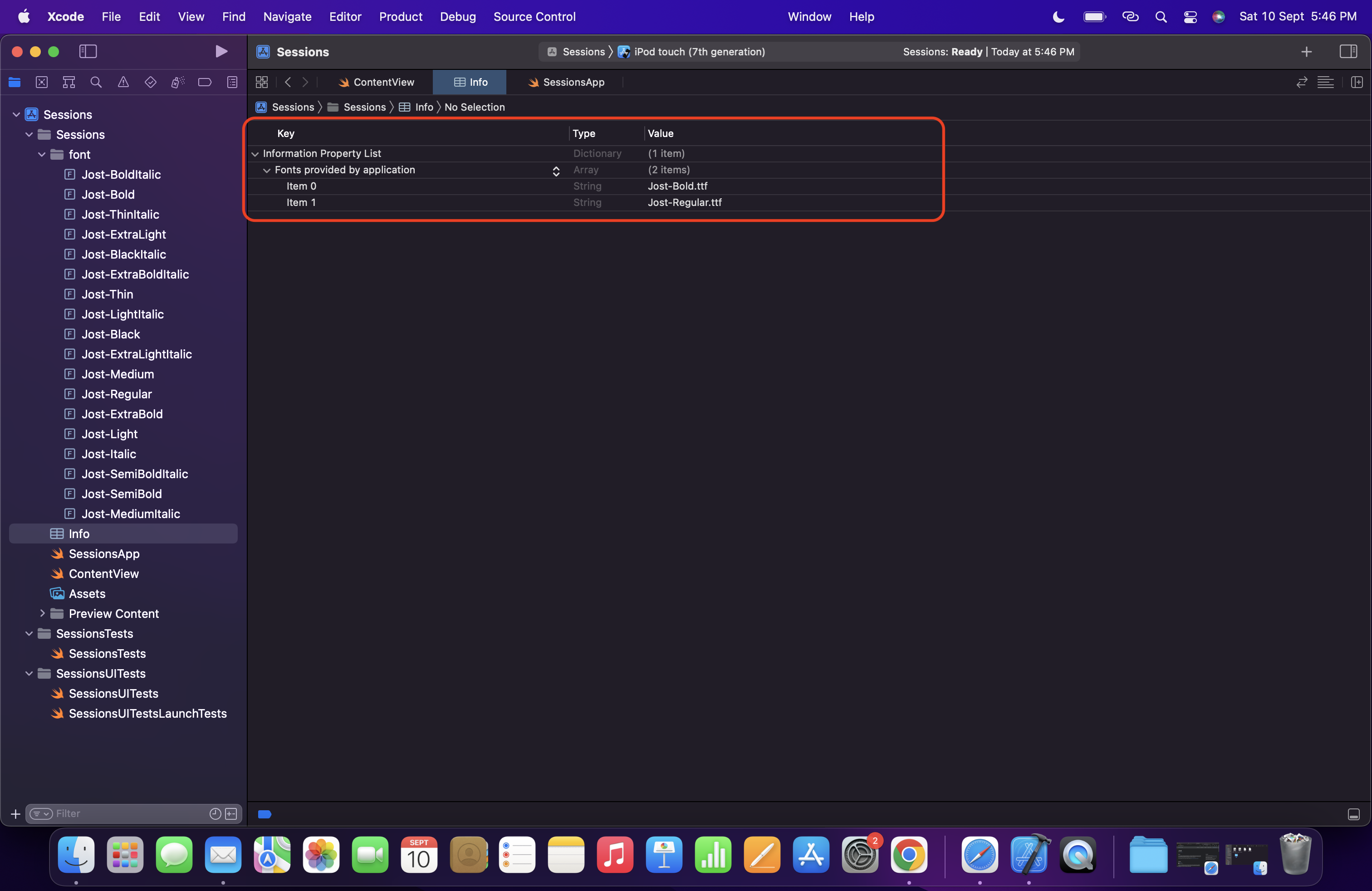
Task: Click the Add Editor on Right icon
Action: click(1357, 83)
